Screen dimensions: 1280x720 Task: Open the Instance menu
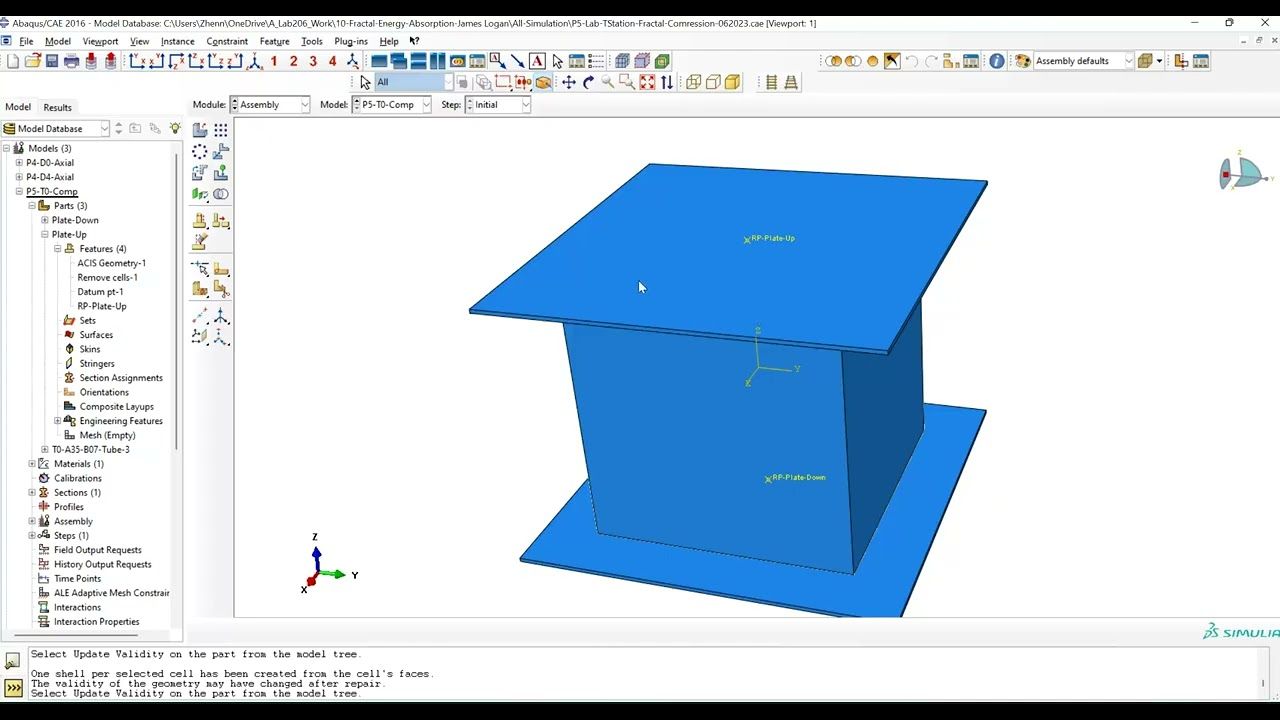178,41
